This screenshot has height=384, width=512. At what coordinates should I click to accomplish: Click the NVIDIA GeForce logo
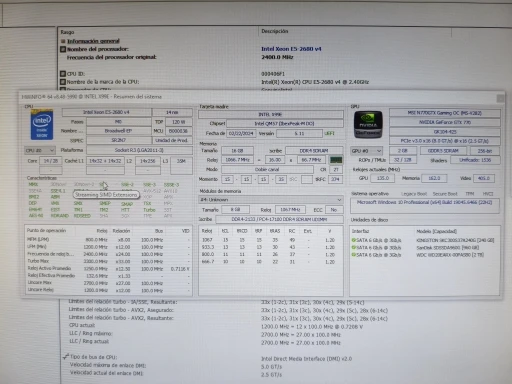368,124
